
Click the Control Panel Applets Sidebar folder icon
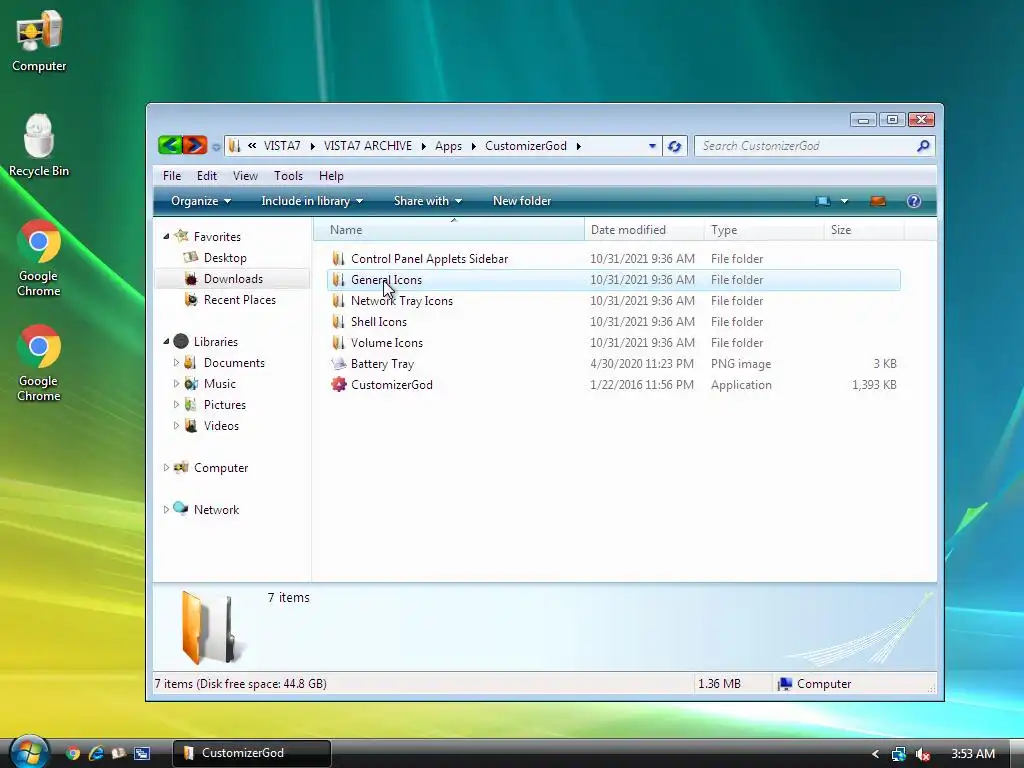point(338,259)
